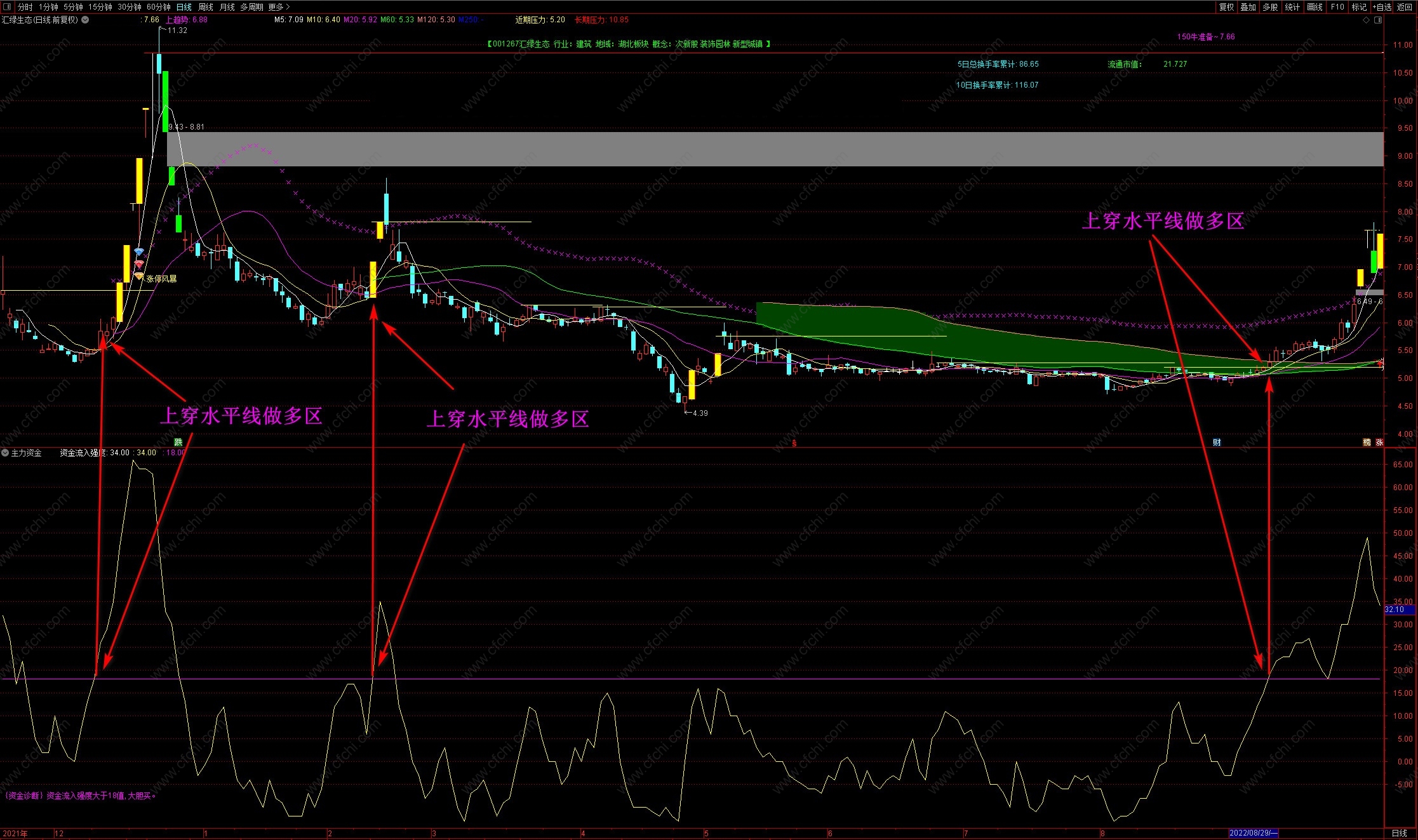Open the 画线 drawing tools

(x=1314, y=7)
